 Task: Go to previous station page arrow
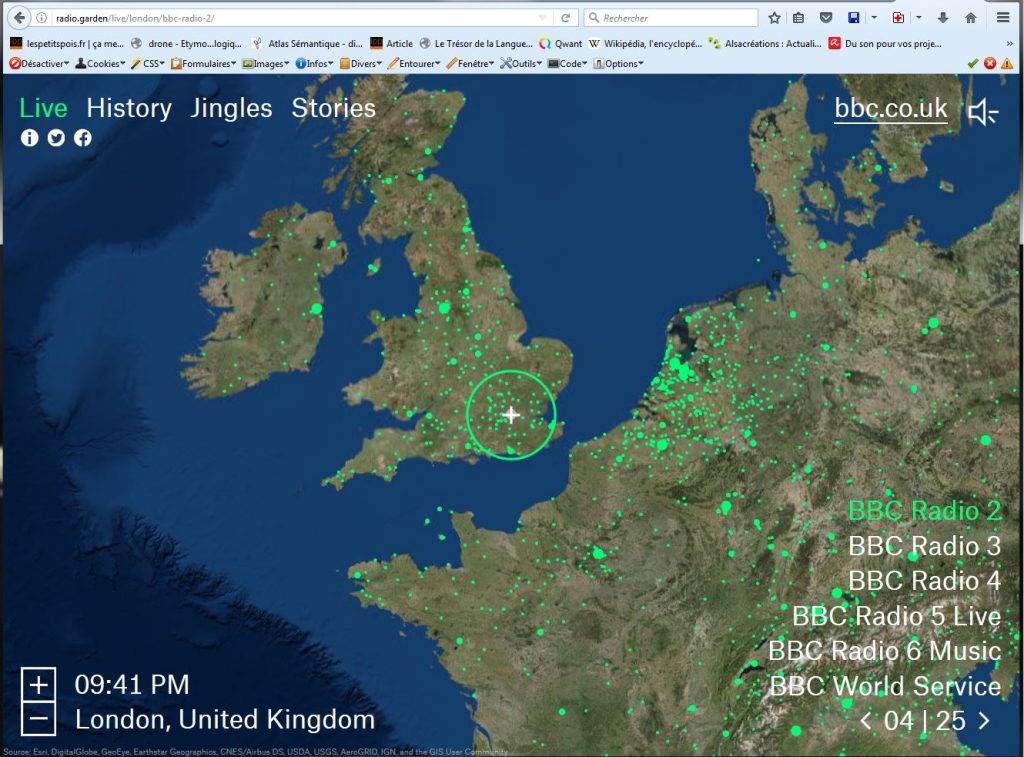click(866, 720)
